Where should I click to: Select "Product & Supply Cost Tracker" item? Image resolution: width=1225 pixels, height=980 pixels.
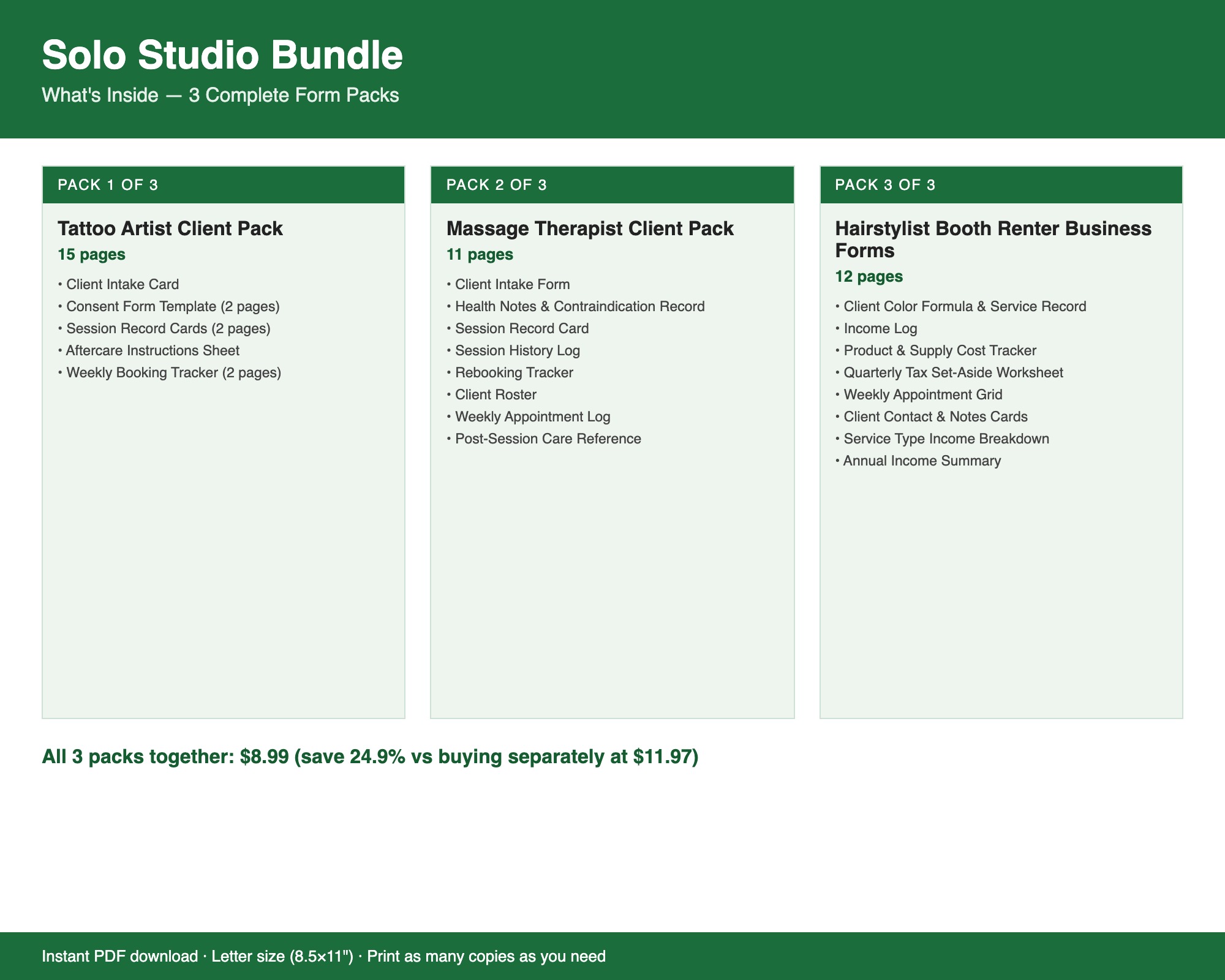(936, 350)
